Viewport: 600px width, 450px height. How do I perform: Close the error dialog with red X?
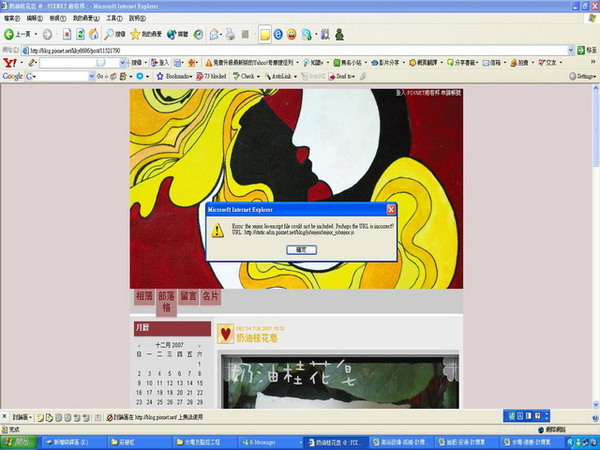[x=391, y=210]
